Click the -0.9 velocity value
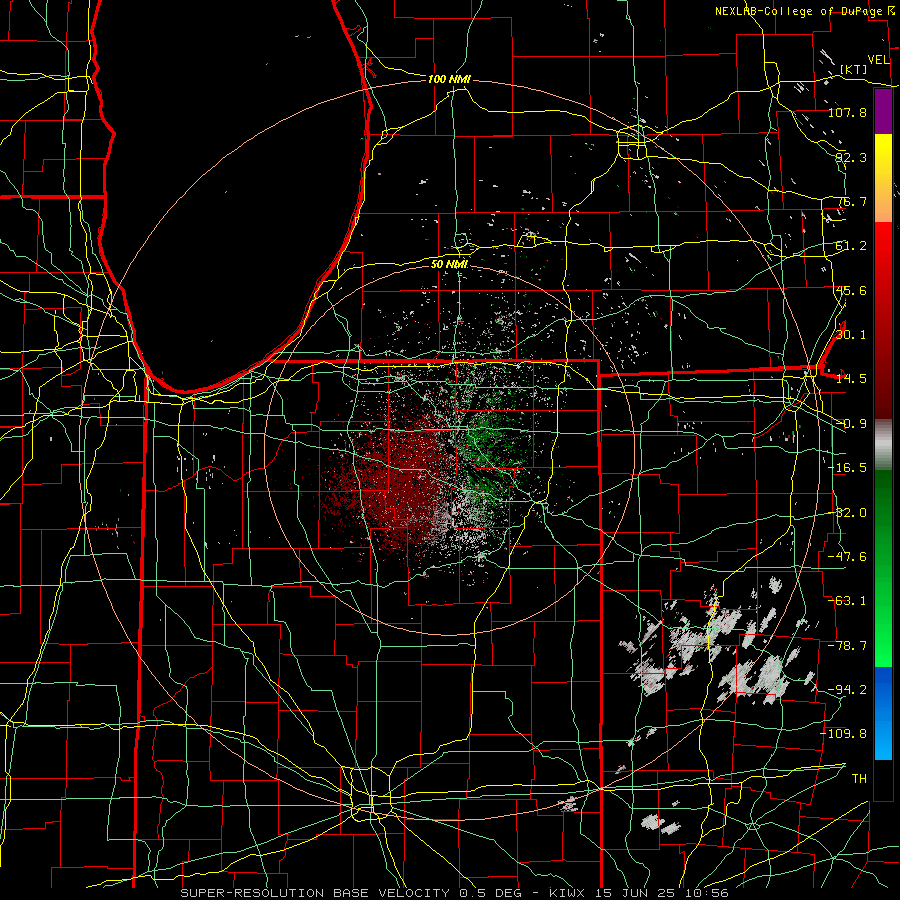Screen dimensions: 900x900 (x=851, y=424)
